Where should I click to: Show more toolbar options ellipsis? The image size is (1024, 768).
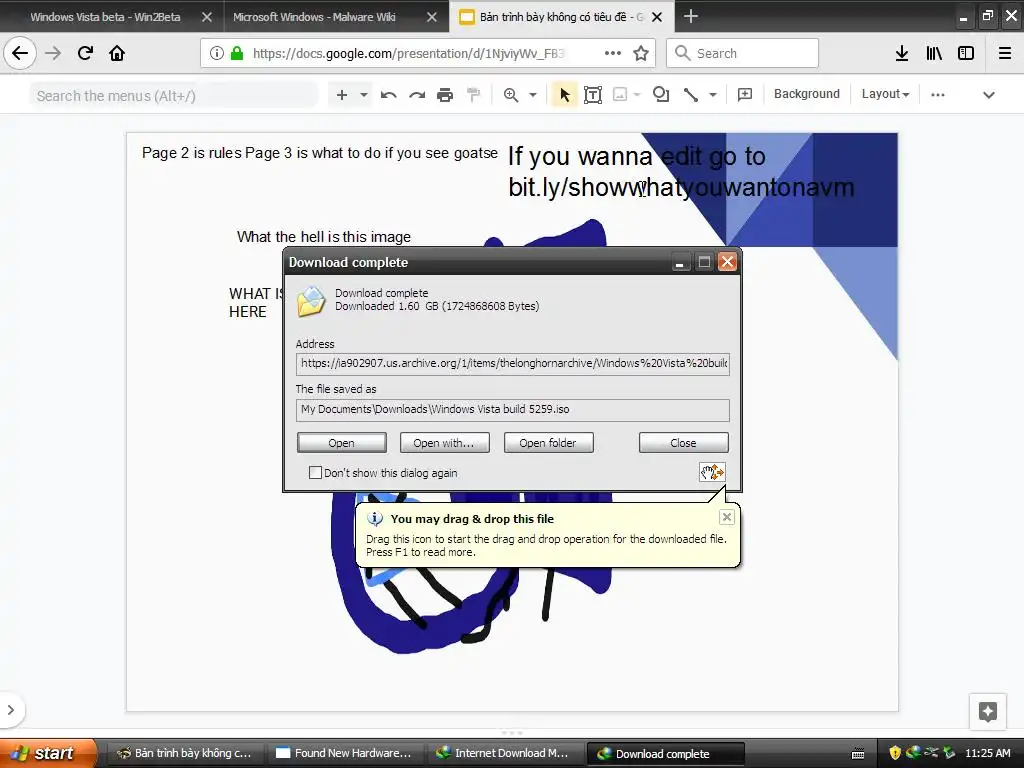(938, 95)
